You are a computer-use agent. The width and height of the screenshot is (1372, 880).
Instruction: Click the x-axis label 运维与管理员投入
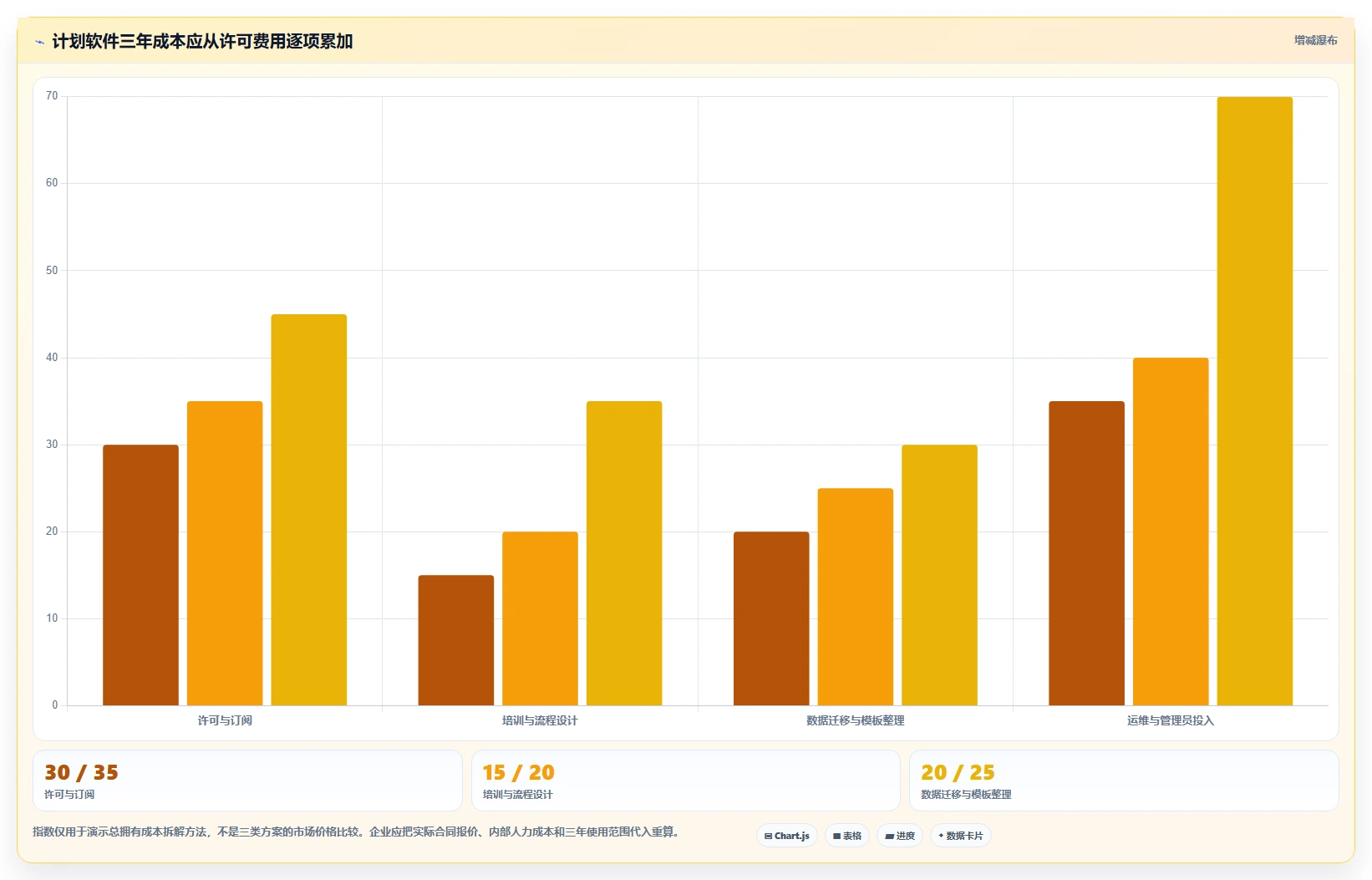[1171, 720]
